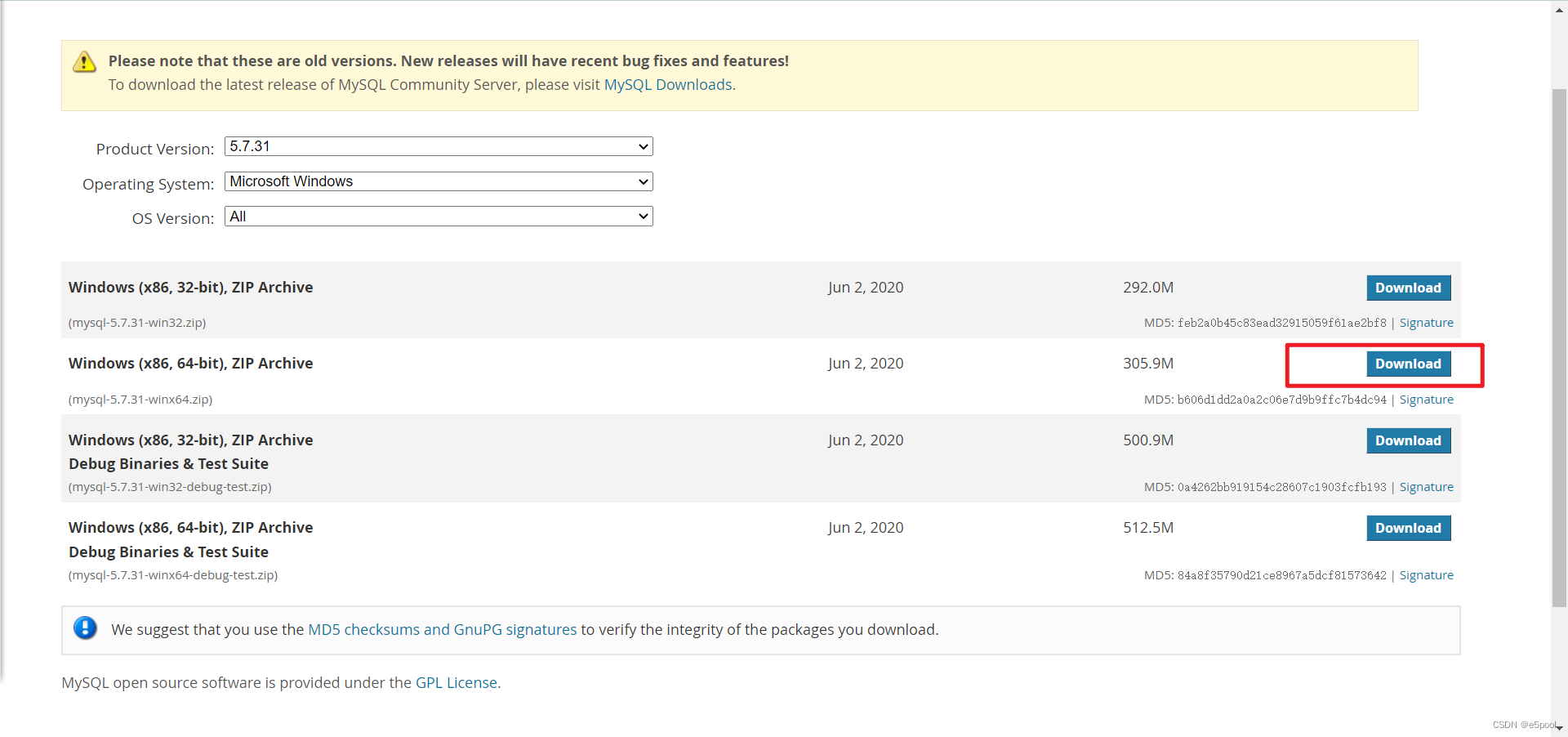Open Signature link for win32-debug-test.zip

click(x=1426, y=487)
